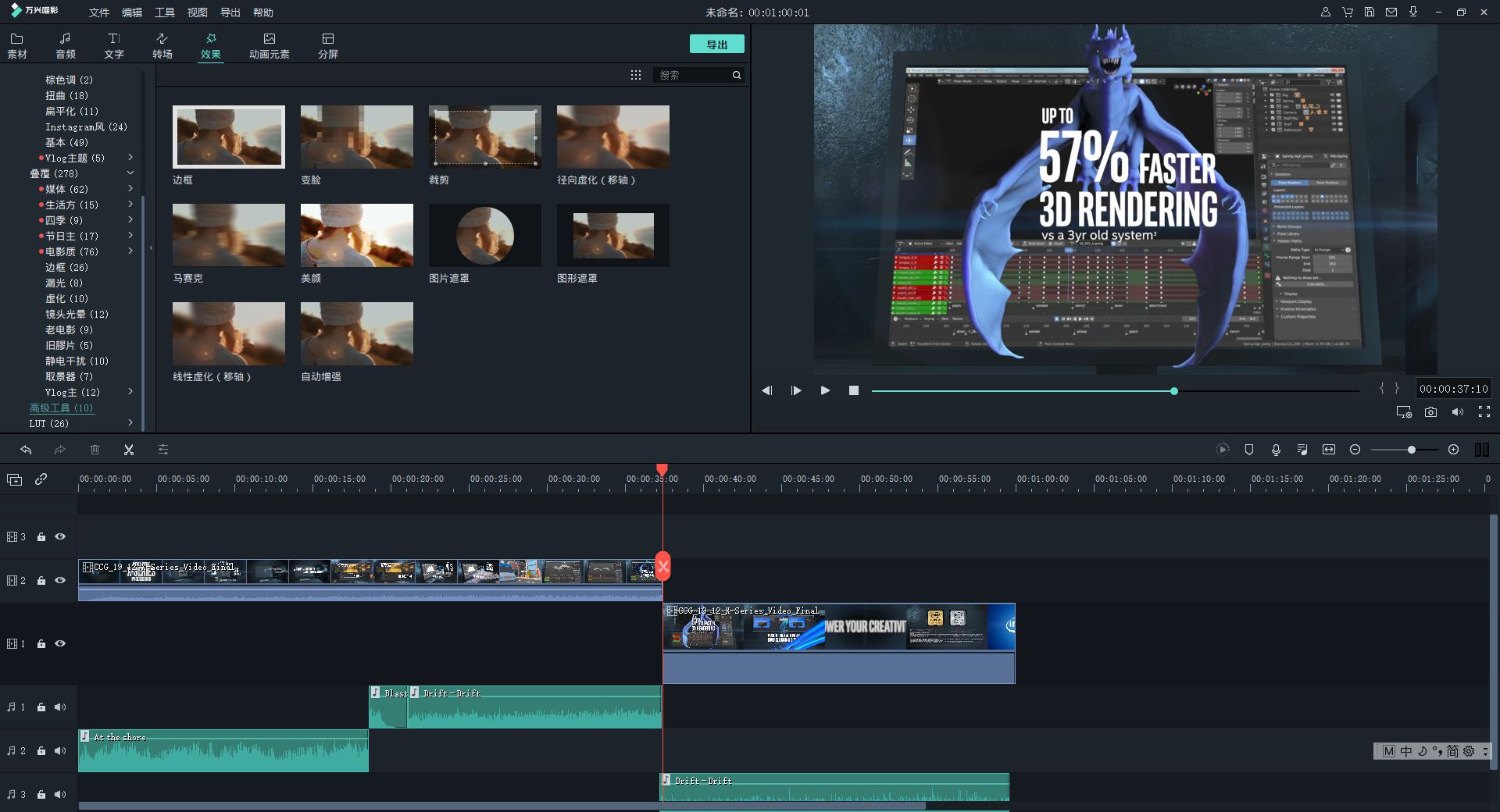Open the shopping cart icon
Image resolution: width=1500 pixels, height=812 pixels.
[1348, 12]
